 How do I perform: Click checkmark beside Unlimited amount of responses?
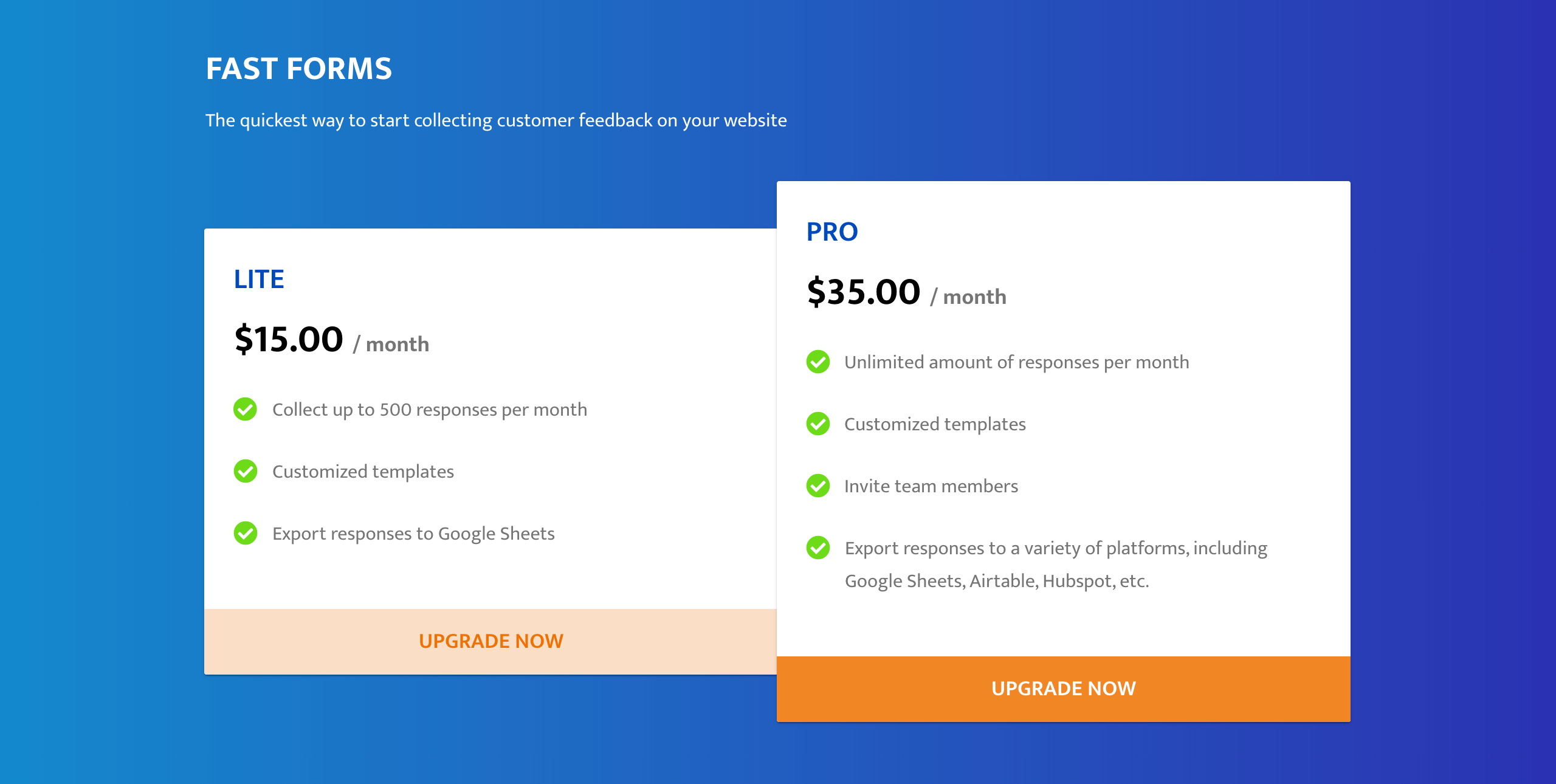tap(818, 362)
